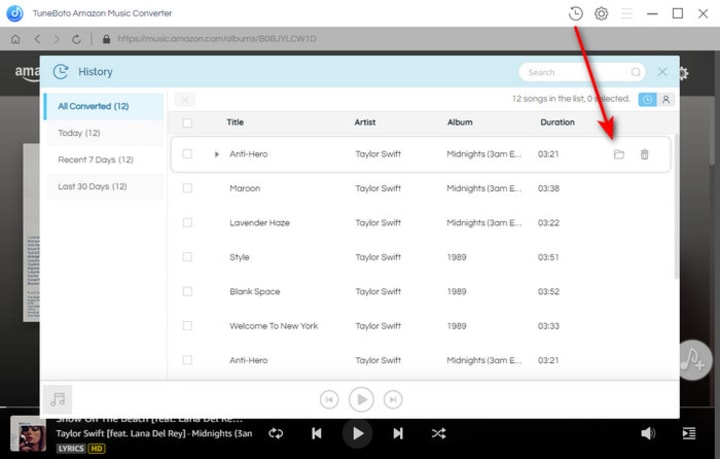
Task: Click the LYRICS badge
Action: 71,448
